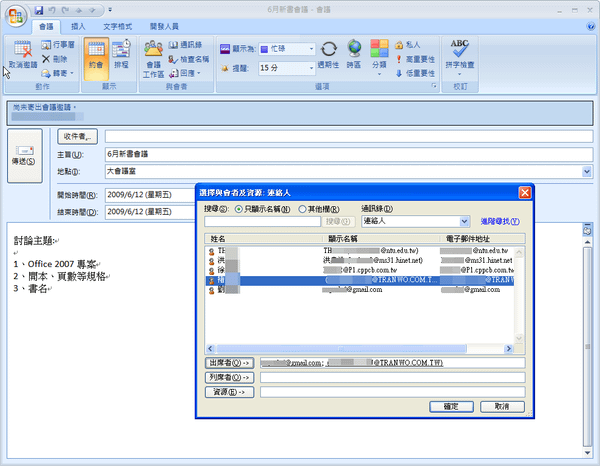Click the 主旨 subject field
This screenshot has width=600, height=466.
pos(349,154)
